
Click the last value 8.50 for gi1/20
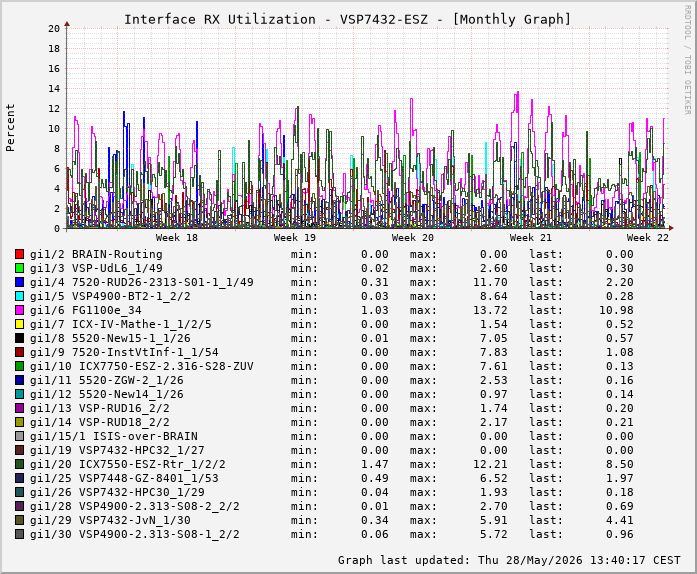[x=620, y=465]
